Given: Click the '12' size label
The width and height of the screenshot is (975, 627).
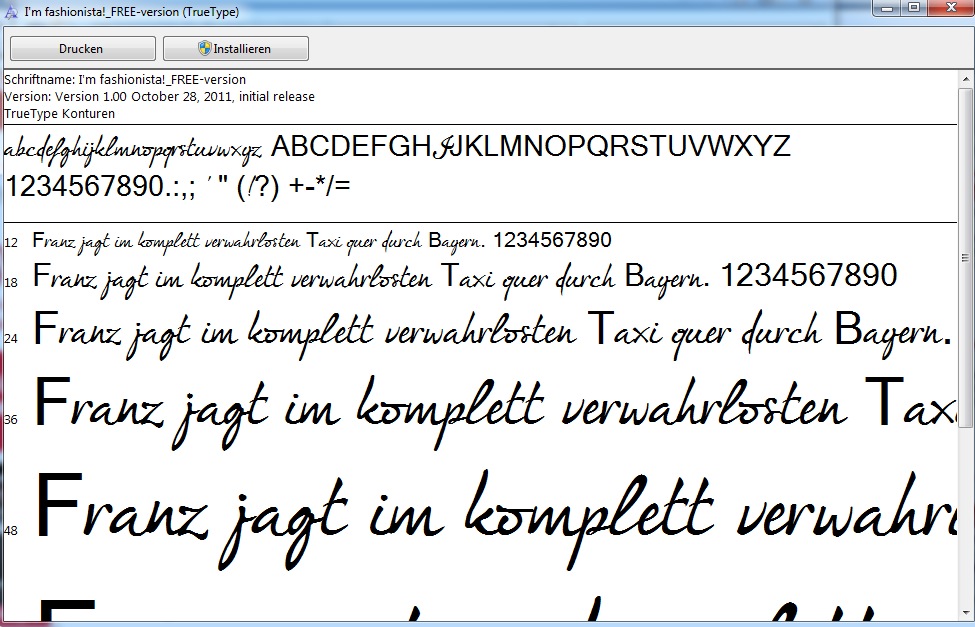Looking at the screenshot, I should click(x=11, y=243).
